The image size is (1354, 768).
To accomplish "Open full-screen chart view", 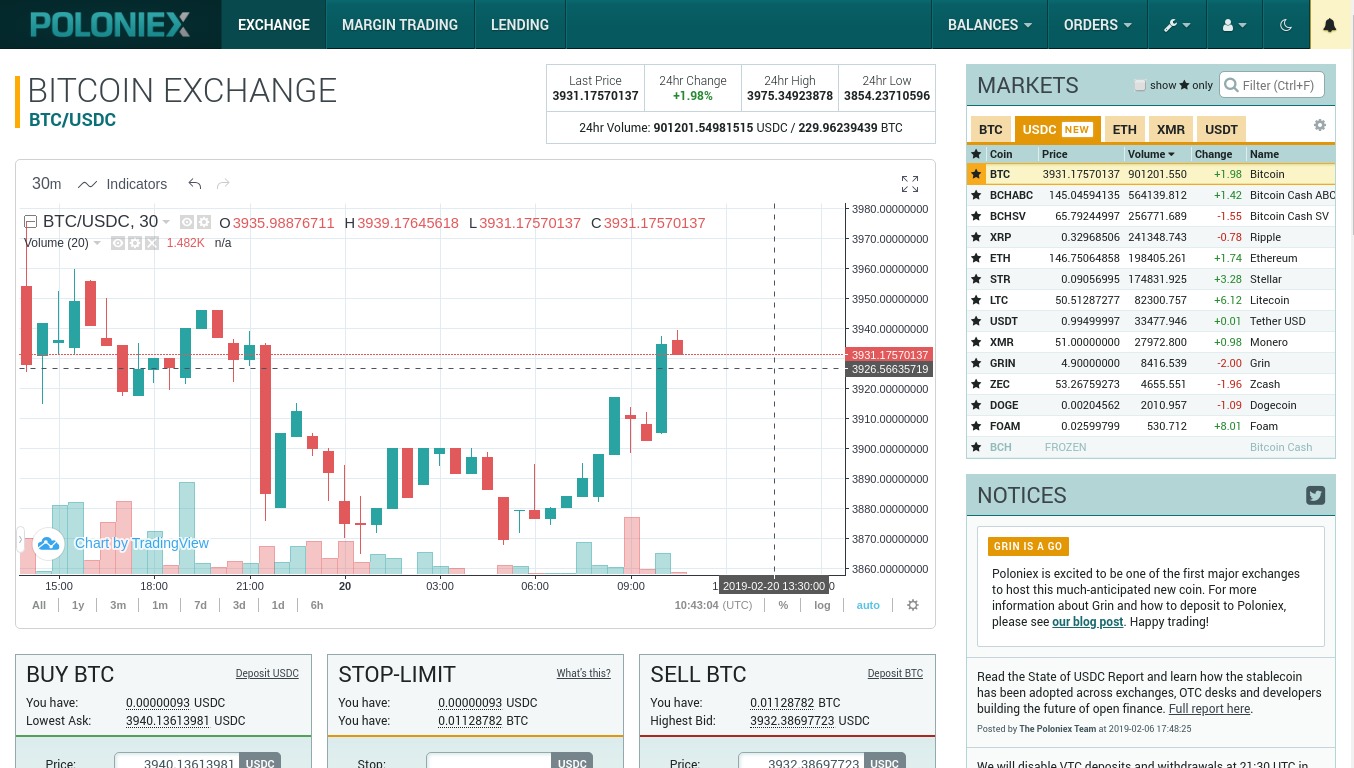I will (909, 184).
